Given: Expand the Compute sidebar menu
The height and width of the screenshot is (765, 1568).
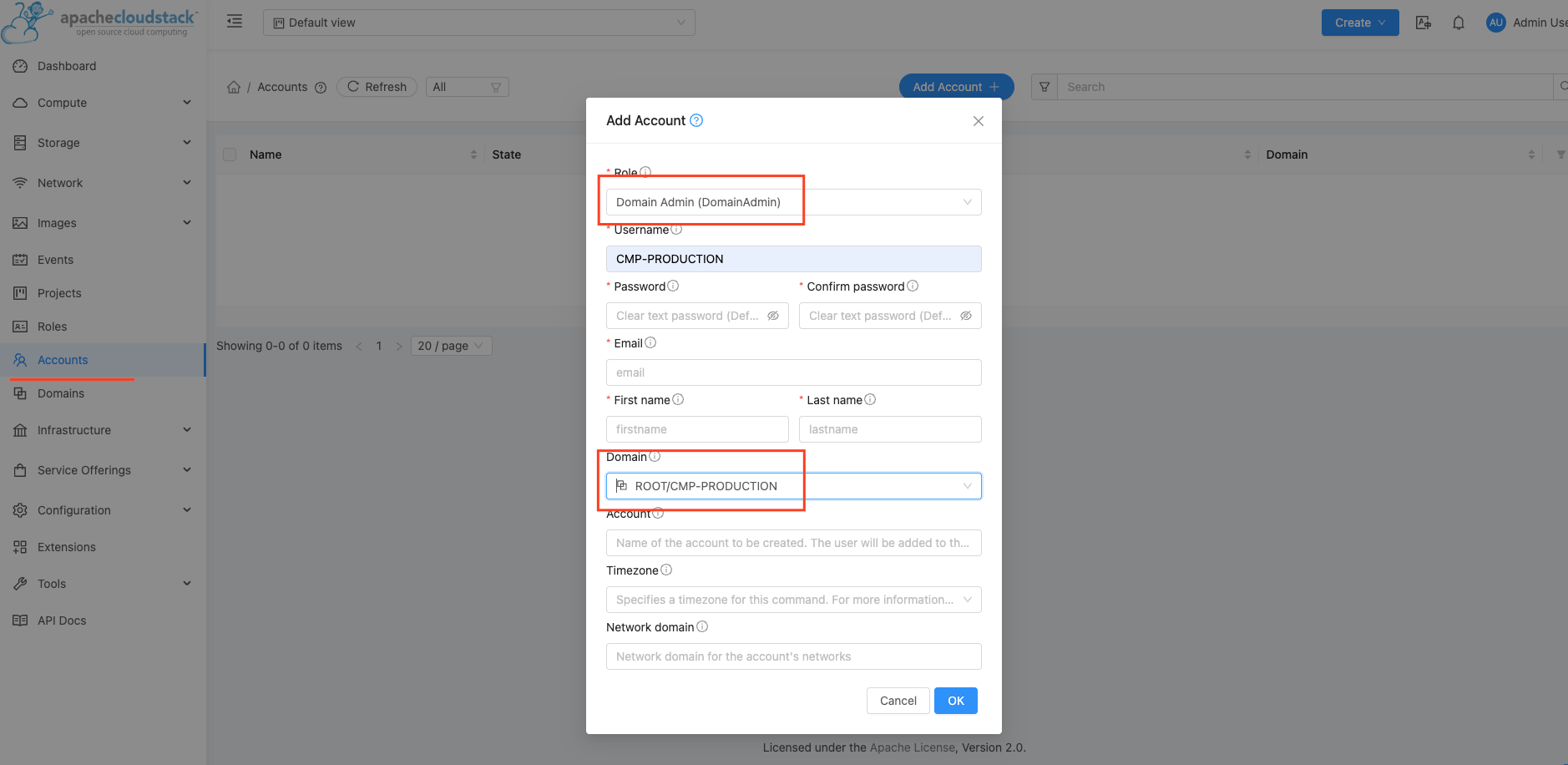Looking at the screenshot, I should [103, 103].
